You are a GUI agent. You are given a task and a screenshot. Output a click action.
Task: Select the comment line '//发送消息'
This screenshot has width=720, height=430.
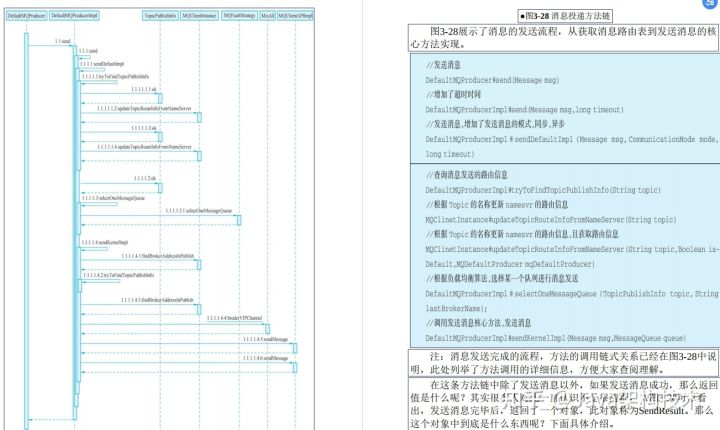[443, 65]
